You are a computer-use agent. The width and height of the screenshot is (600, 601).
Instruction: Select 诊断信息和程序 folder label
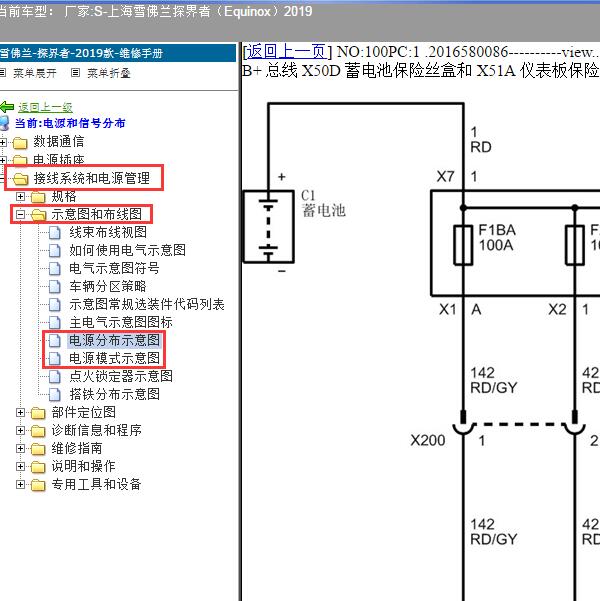(x=97, y=430)
